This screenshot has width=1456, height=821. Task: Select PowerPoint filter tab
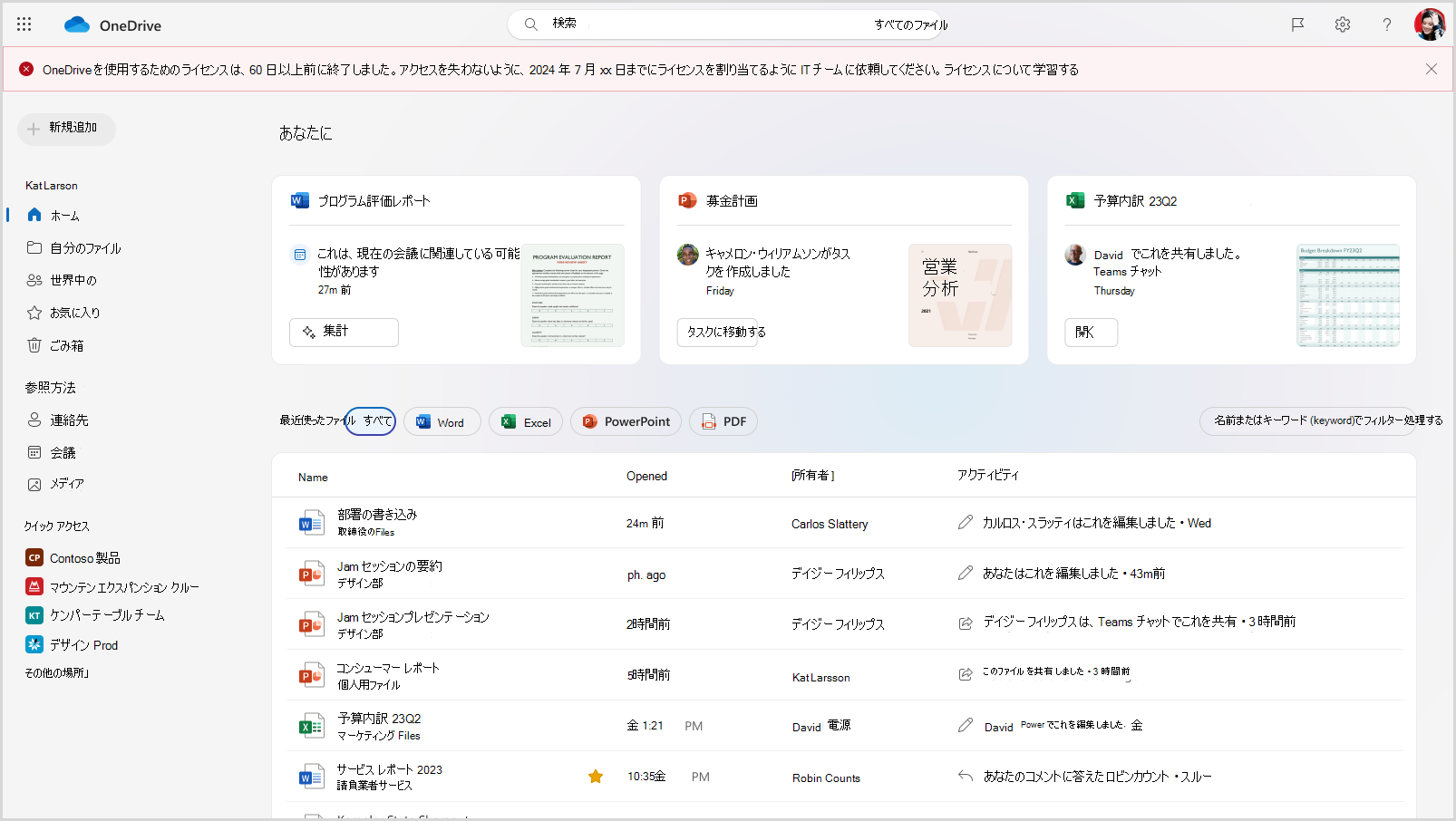(626, 421)
